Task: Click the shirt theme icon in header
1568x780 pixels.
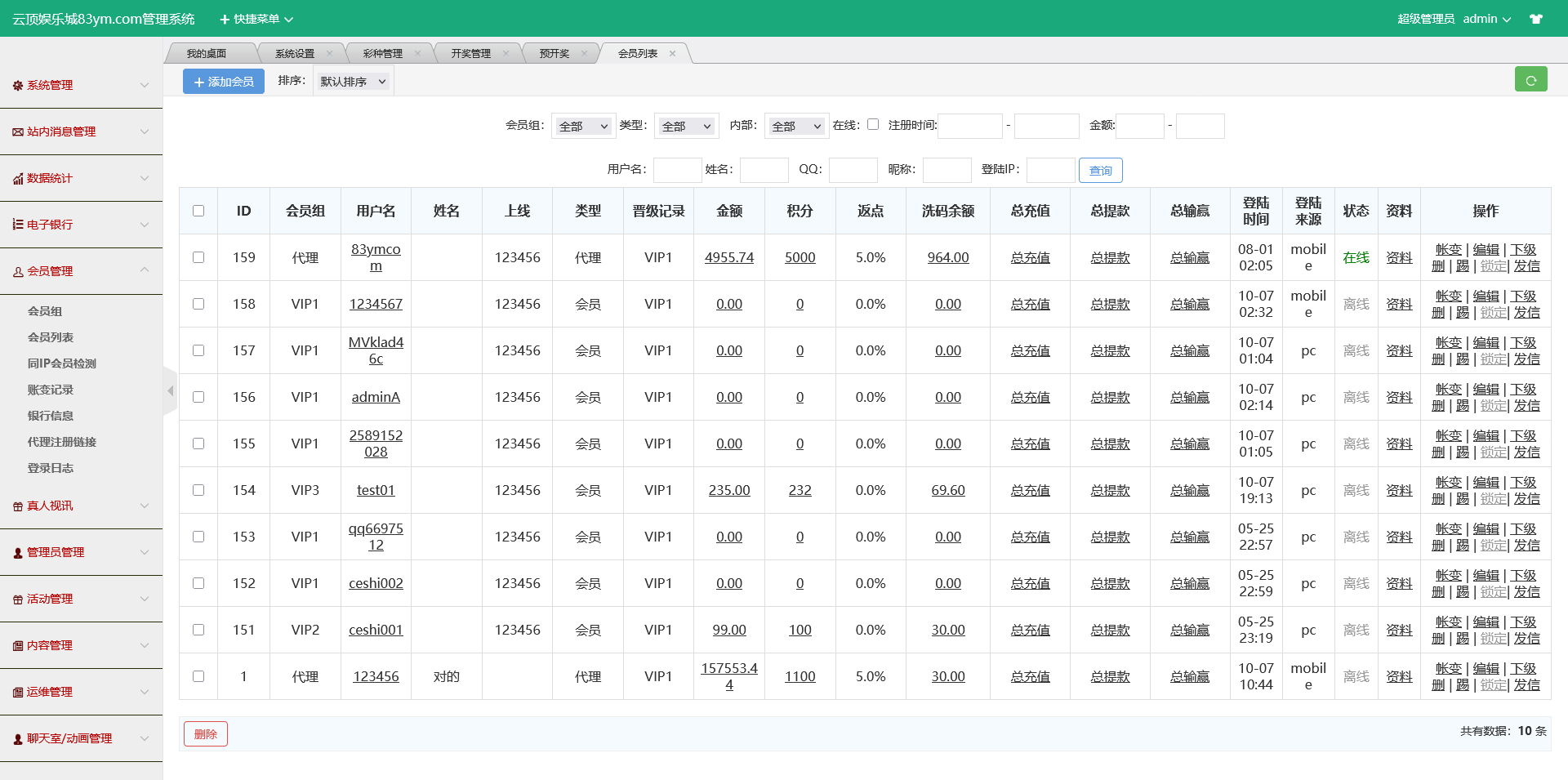Action: click(x=1535, y=19)
